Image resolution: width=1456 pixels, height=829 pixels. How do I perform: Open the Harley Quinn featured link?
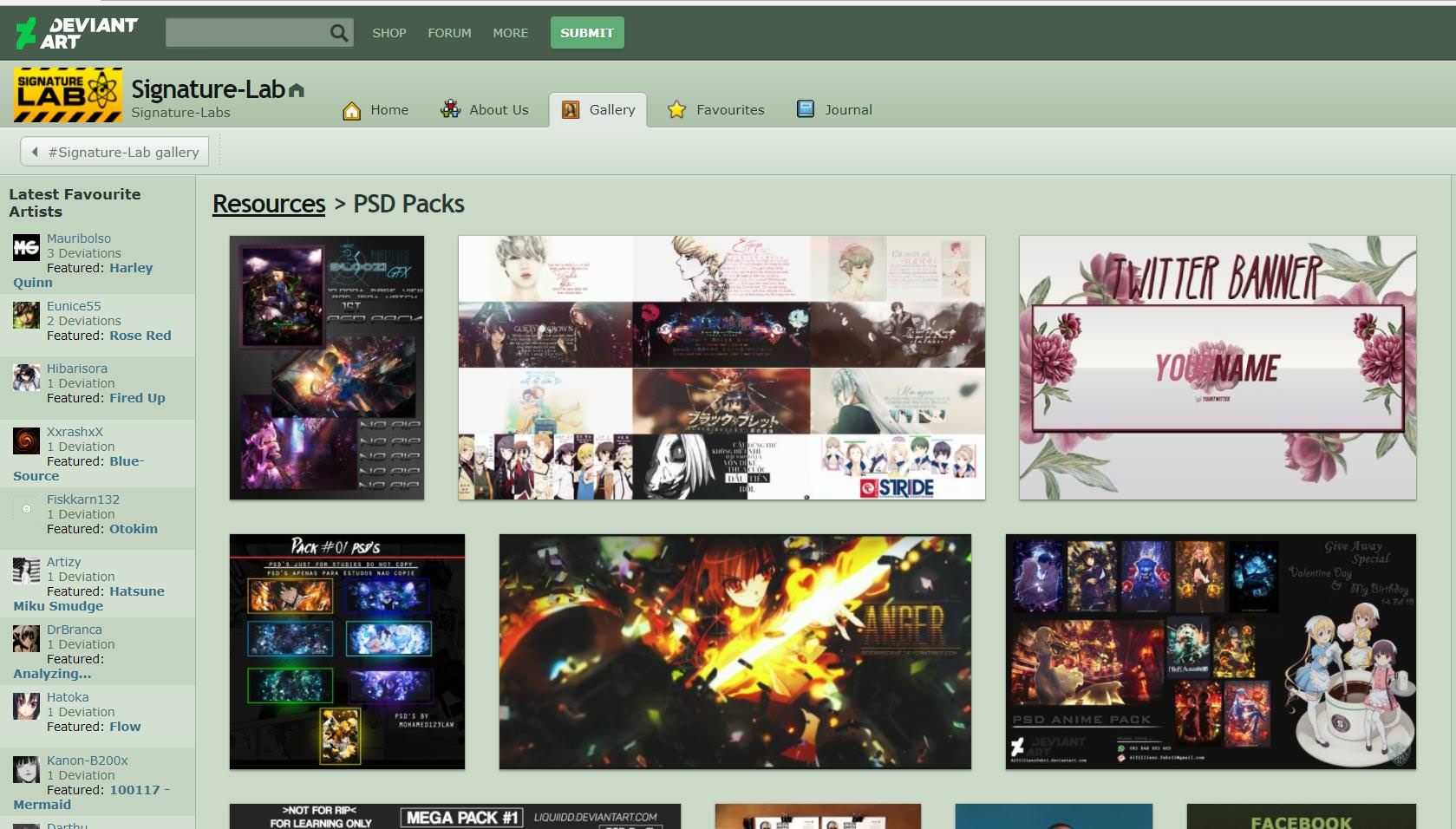(130, 268)
